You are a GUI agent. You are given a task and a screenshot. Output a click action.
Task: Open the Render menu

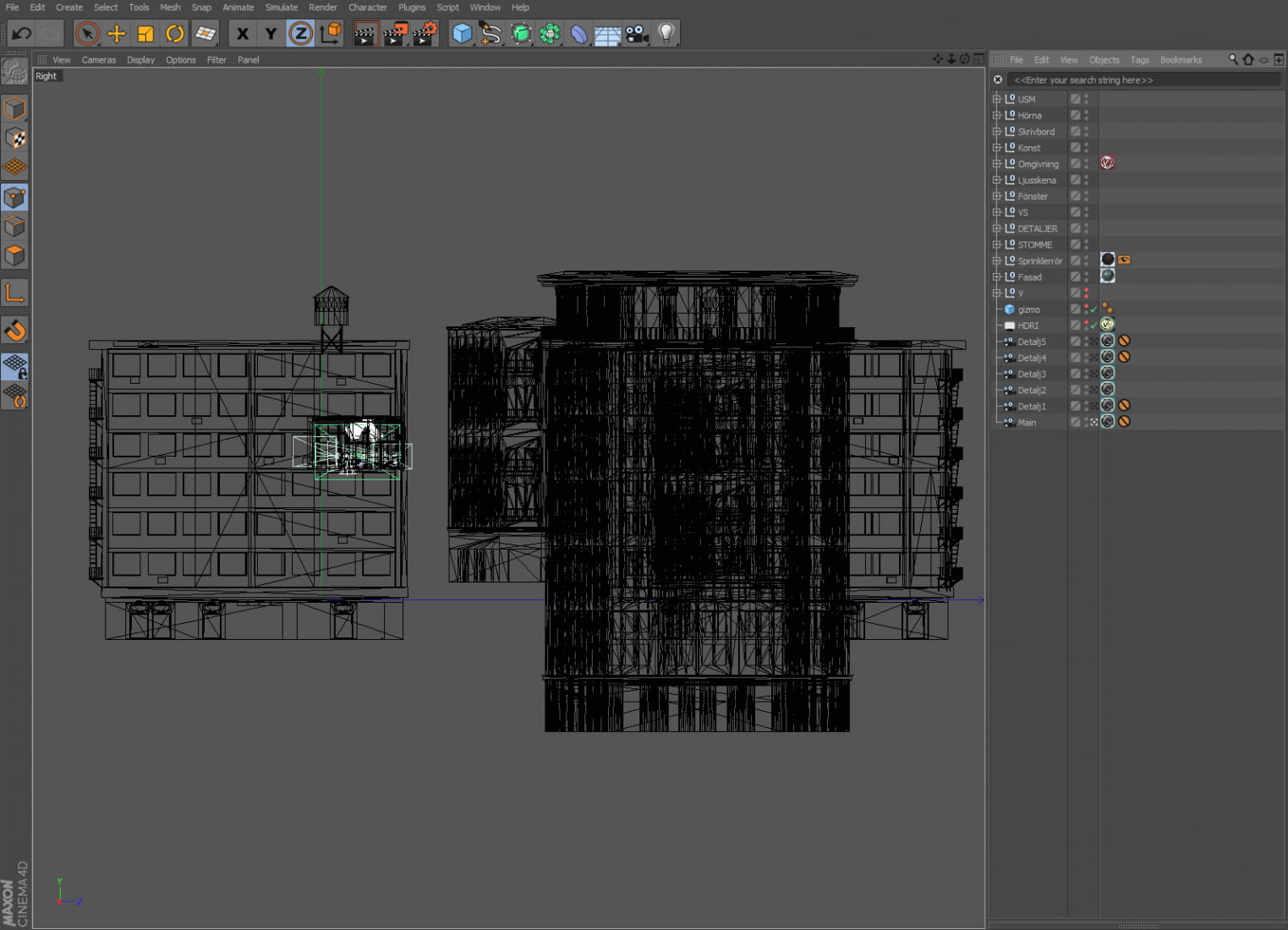tap(323, 7)
